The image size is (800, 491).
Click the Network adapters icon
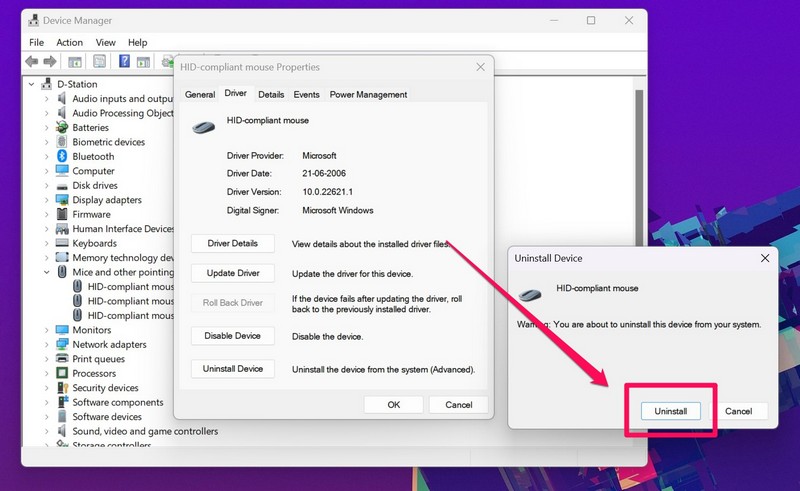coord(62,344)
